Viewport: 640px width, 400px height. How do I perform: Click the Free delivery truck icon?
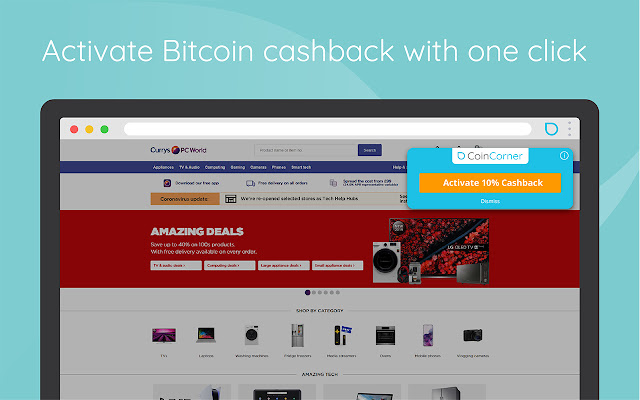click(250, 183)
